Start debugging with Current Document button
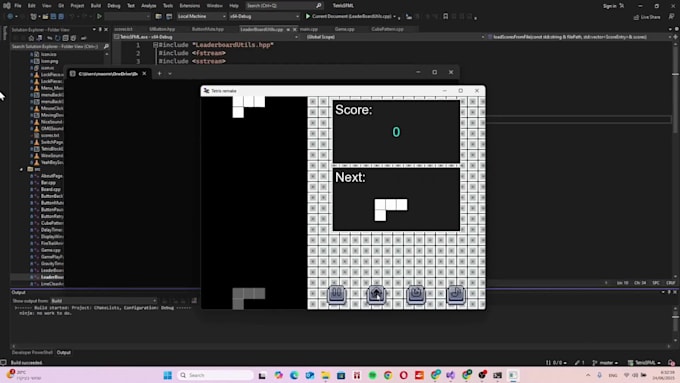The height and width of the screenshot is (383, 680). 350,16
